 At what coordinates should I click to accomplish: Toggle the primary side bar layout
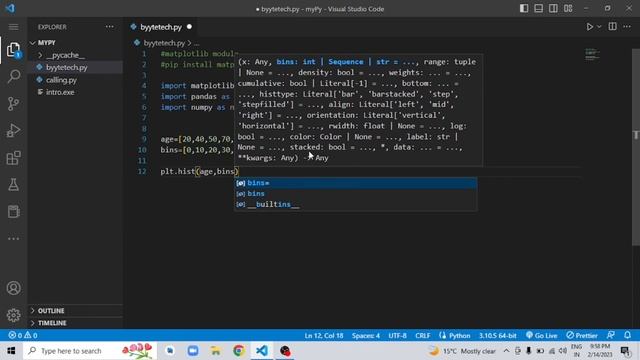click(524, 9)
